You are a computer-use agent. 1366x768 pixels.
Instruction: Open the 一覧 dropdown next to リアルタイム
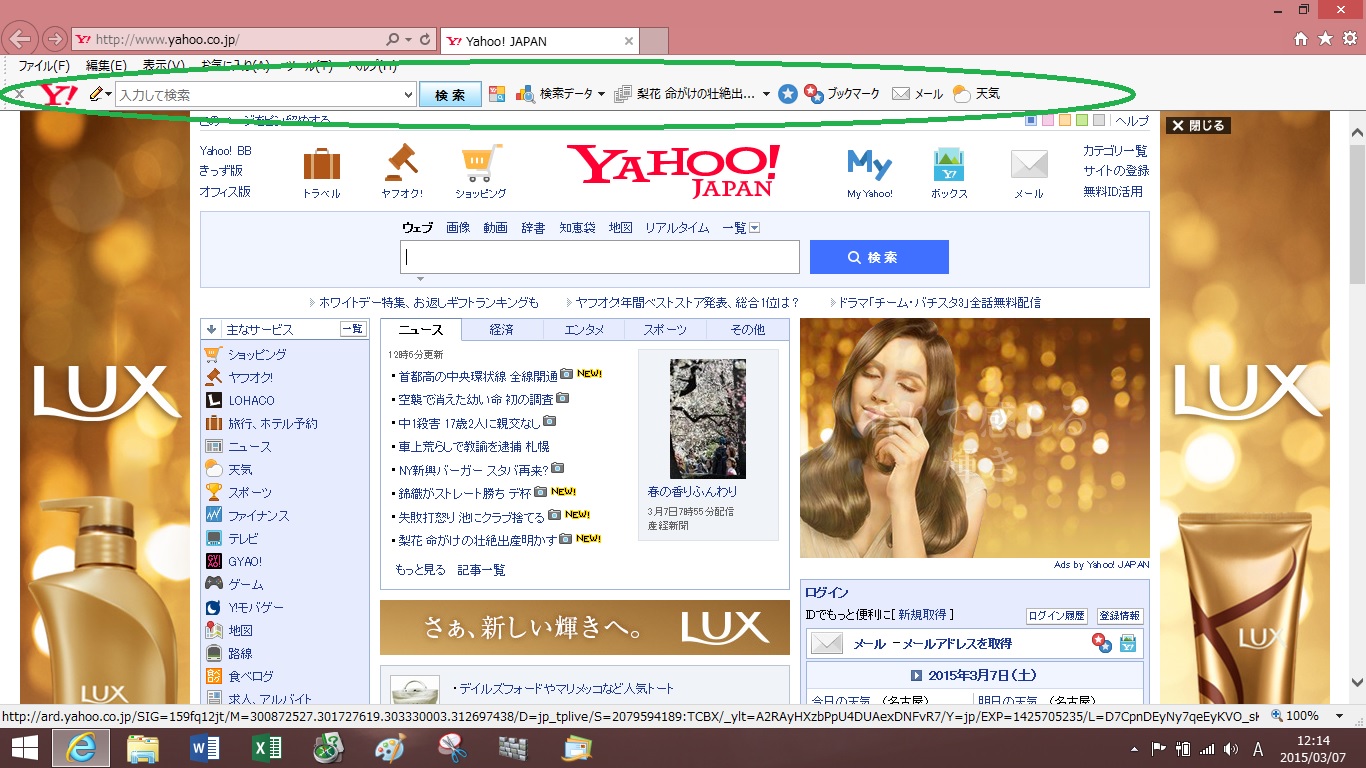(754, 228)
